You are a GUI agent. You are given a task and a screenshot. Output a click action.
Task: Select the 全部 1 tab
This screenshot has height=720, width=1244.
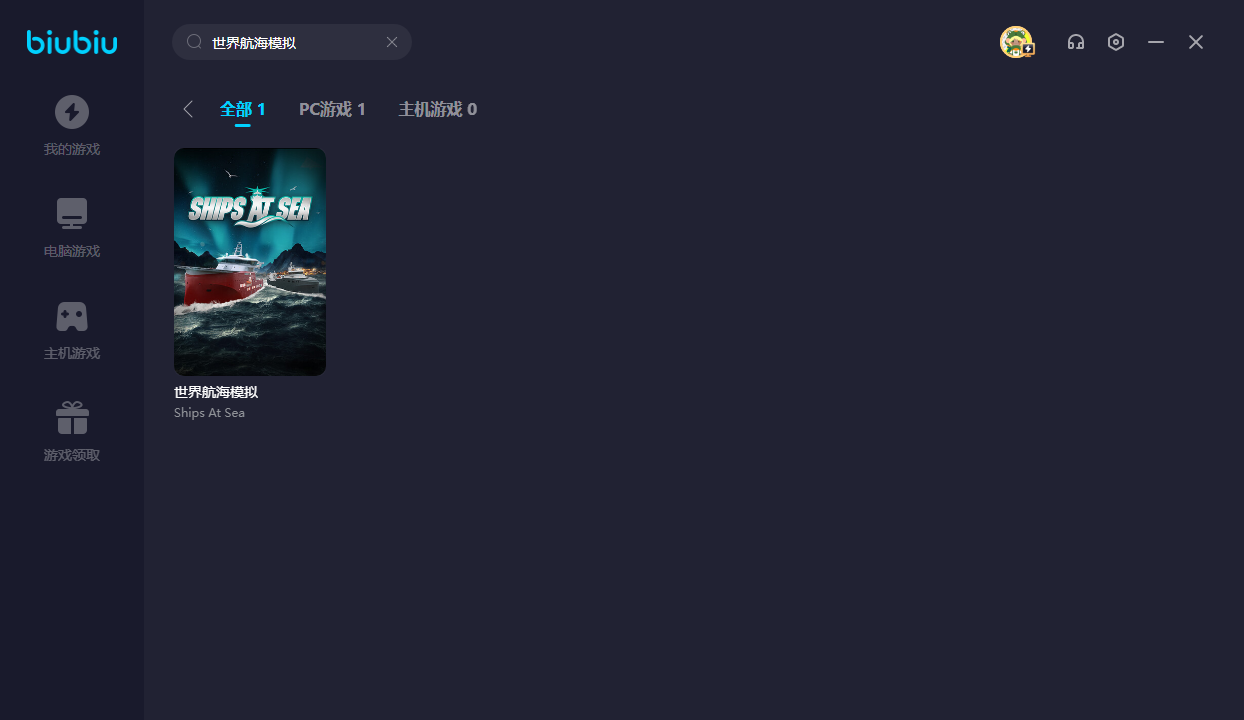coord(243,109)
